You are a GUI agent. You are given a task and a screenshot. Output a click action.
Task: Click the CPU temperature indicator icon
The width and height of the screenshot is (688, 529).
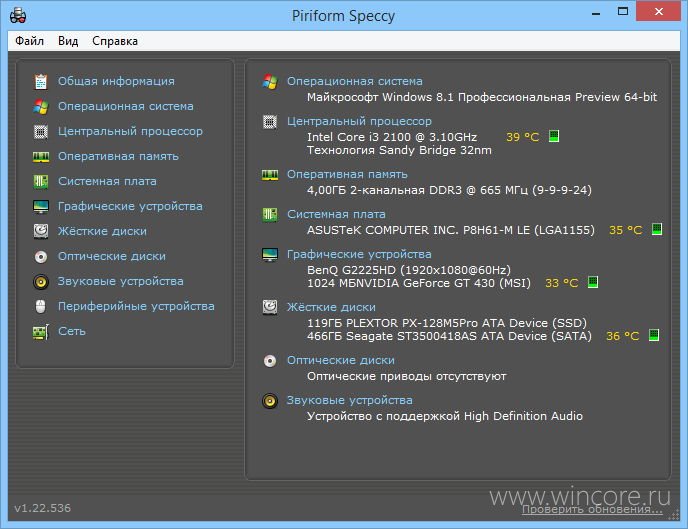[554, 136]
